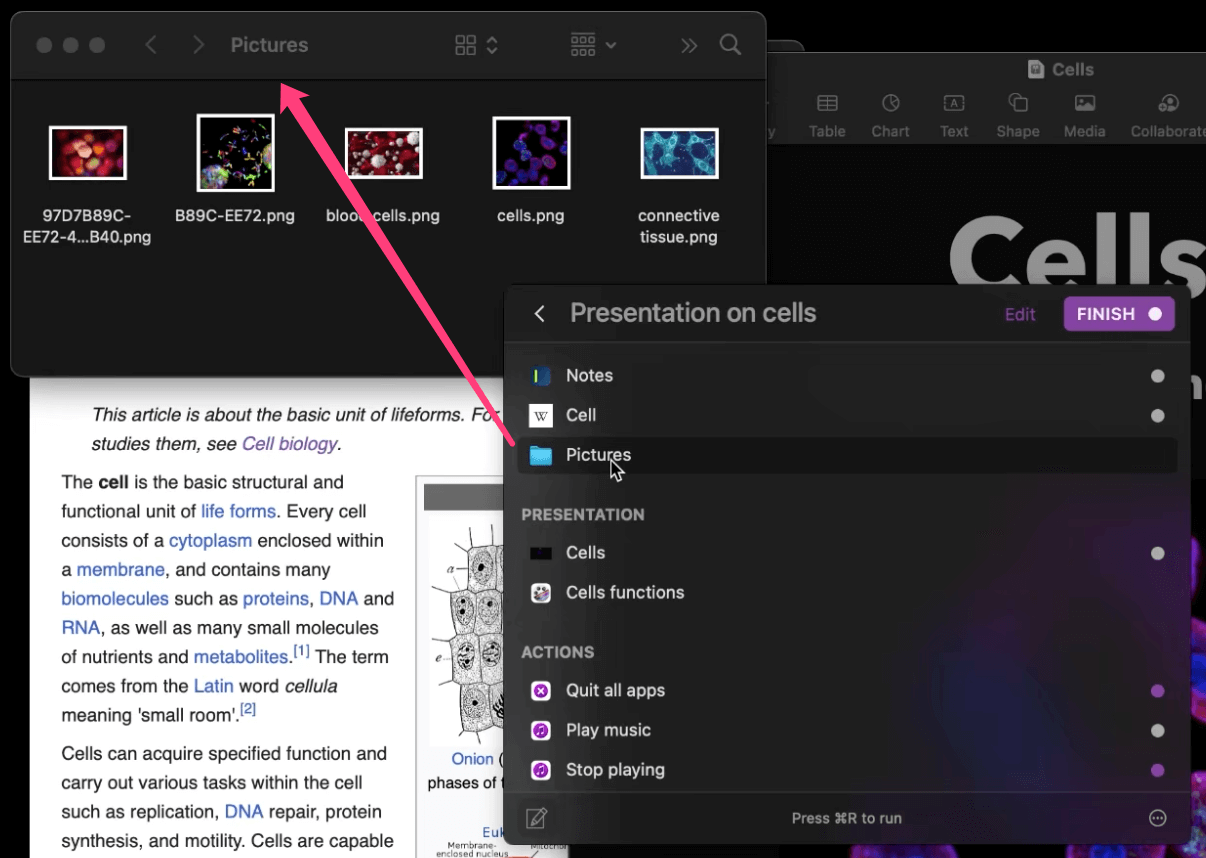Open Collaborate in Keynote toolbar
The image size is (1206, 858).
click(x=1167, y=116)
